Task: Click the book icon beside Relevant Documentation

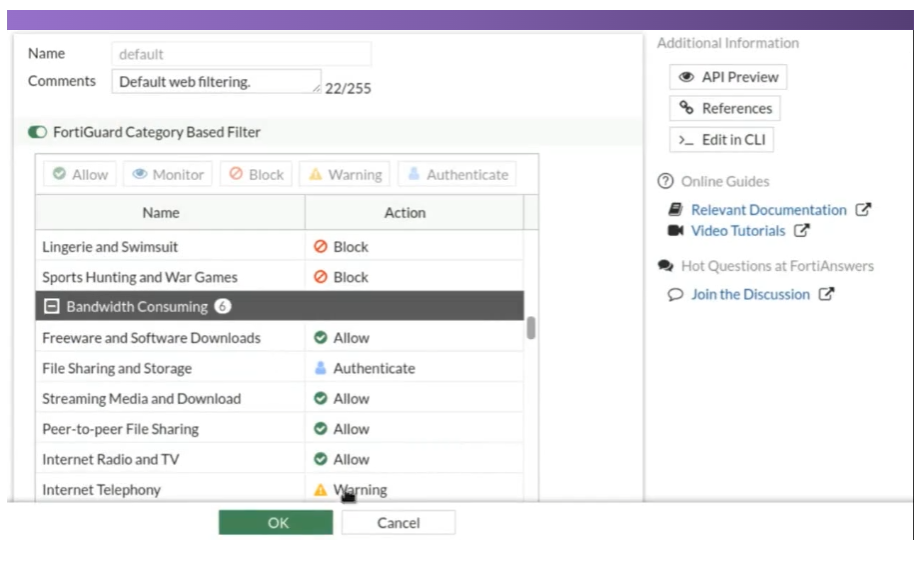Action: pyautogui.click(x=675, y=209)
